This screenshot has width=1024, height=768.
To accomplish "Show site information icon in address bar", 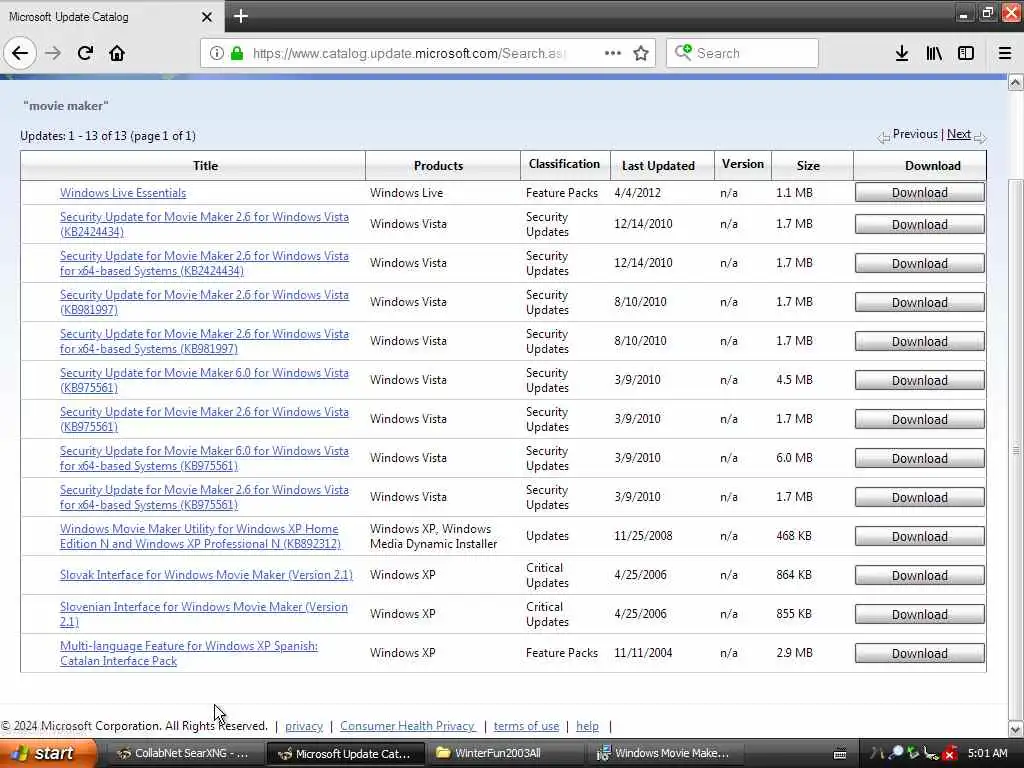I will pyautogui.click(x=217, y=53).
